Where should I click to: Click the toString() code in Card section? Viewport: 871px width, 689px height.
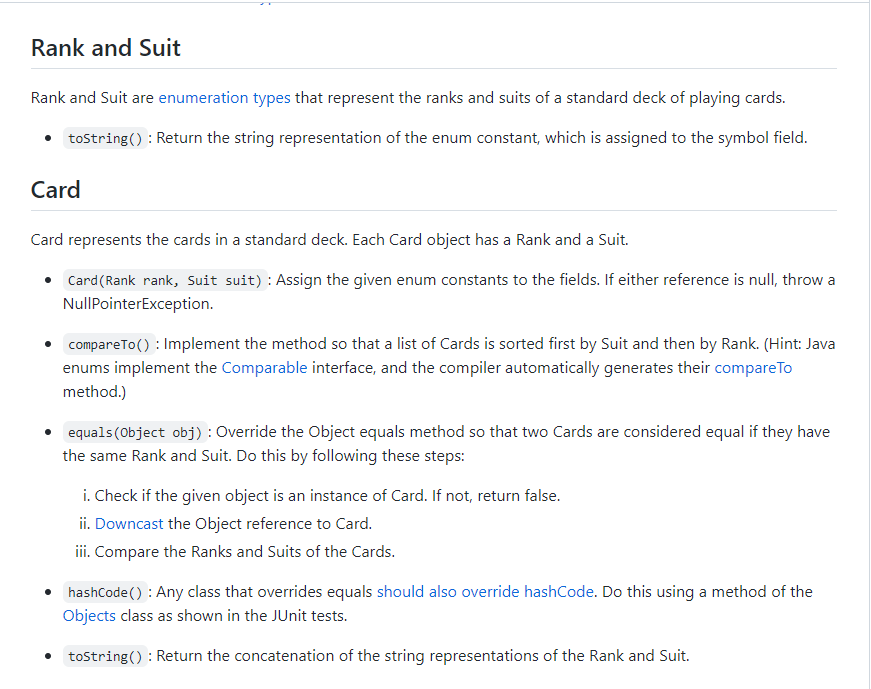105,656
